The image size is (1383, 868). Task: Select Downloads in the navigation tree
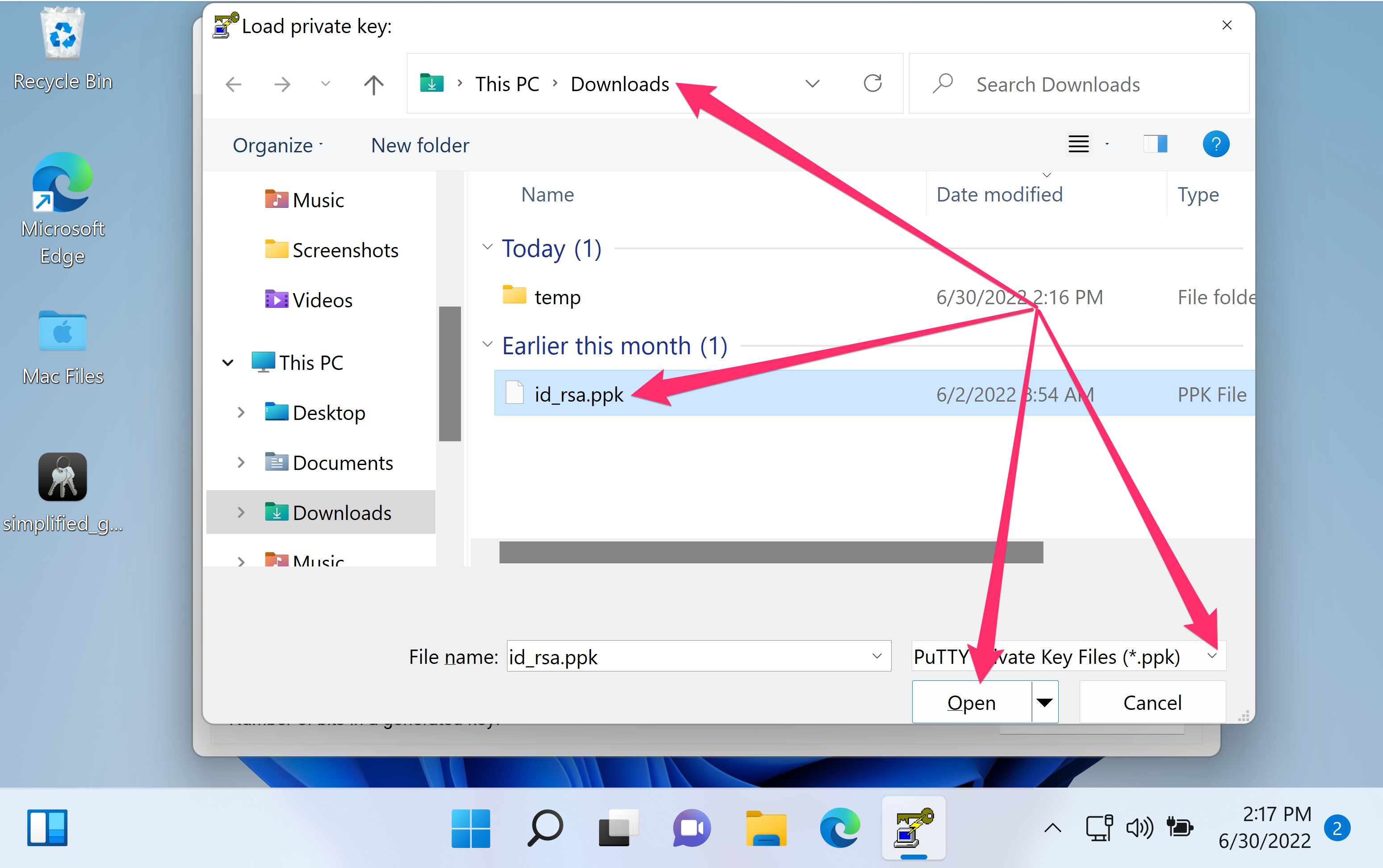pyautogui.click(x=328, y=513)
